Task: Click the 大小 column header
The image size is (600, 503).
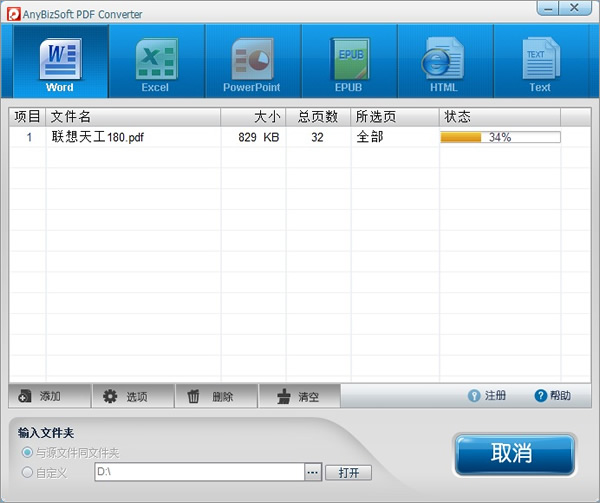Action: coord(253,117)
